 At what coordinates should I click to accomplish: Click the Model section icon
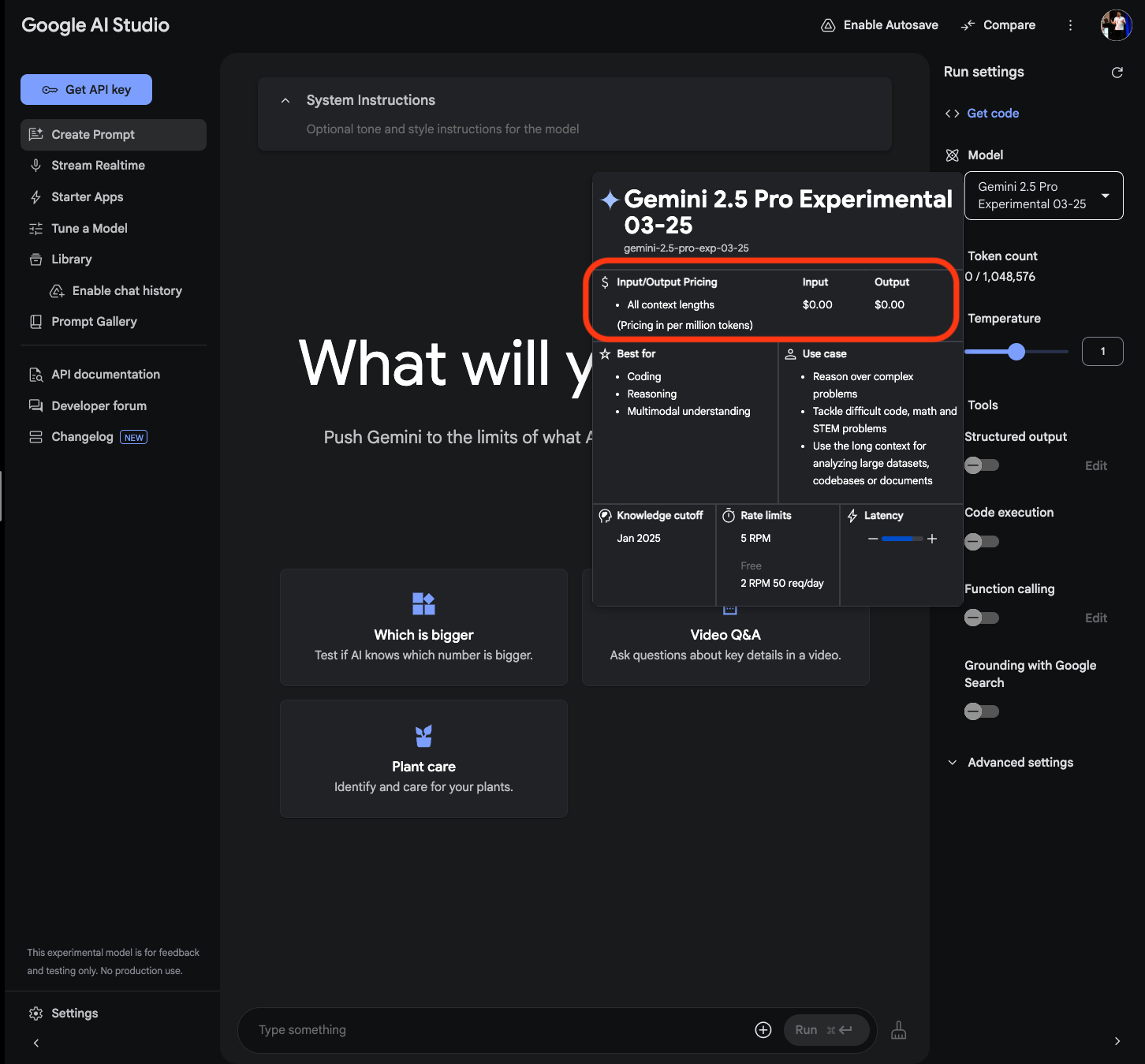tap(953, 155)
